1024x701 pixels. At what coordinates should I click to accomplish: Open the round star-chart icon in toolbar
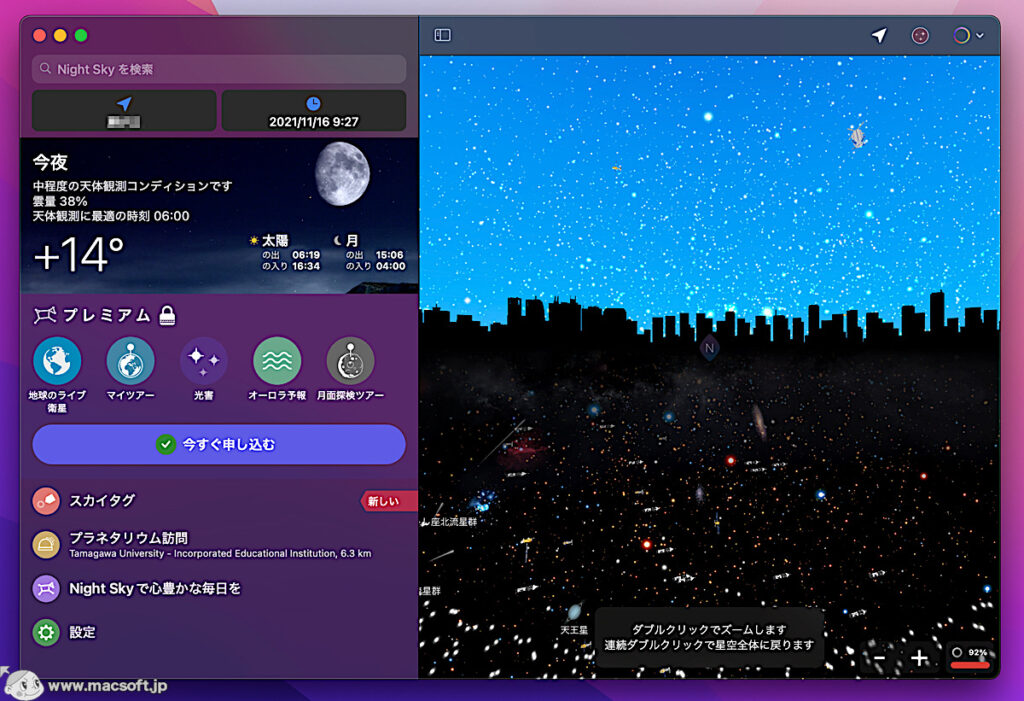click(x=920, y=35)
